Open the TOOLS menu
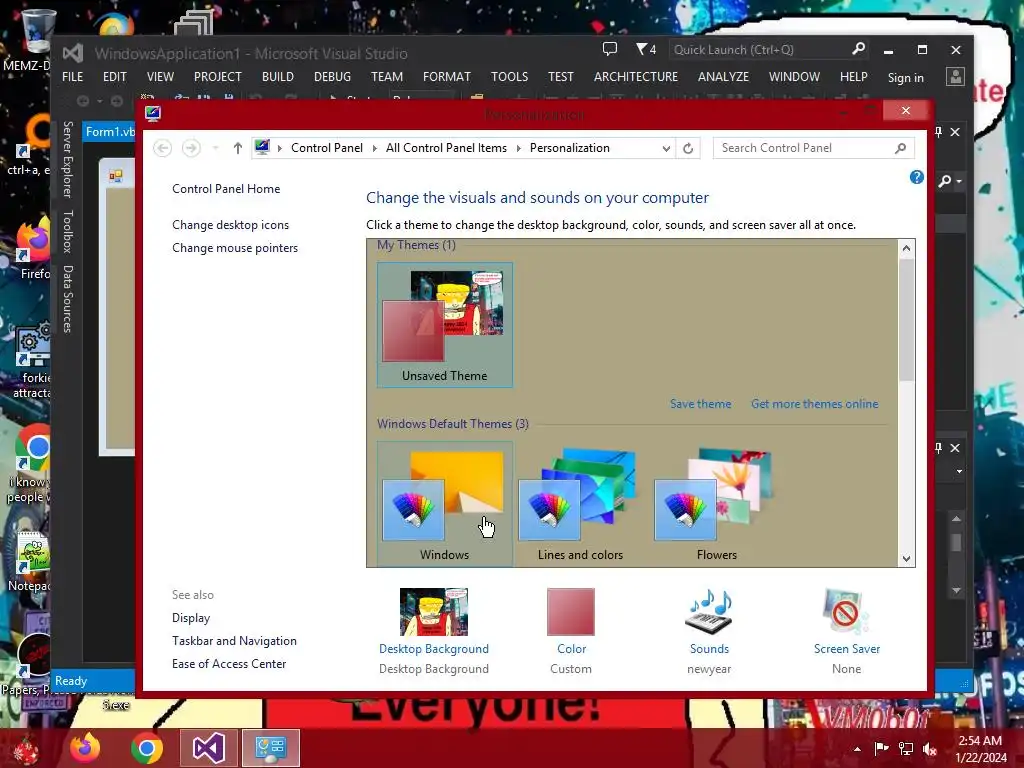Viewport: 1024px width, 768px height. [509, 76]
